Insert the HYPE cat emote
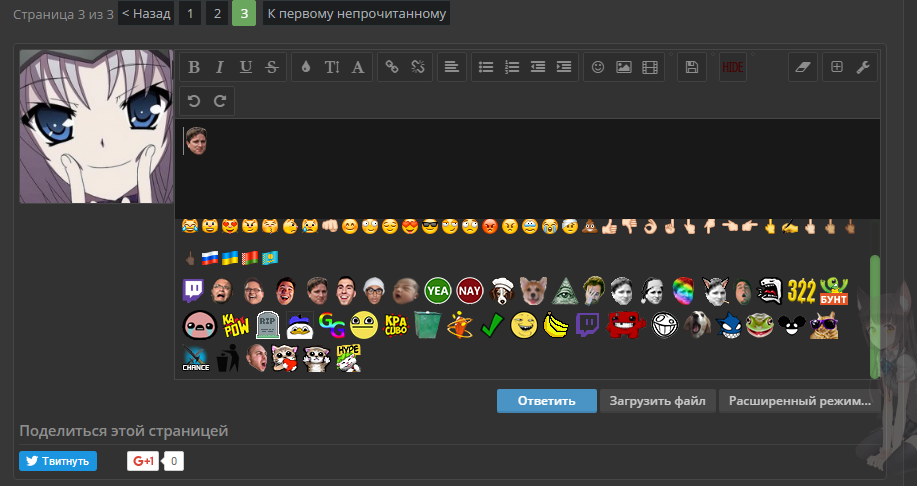This screenshot has width=917, height=486. [349, 358]
